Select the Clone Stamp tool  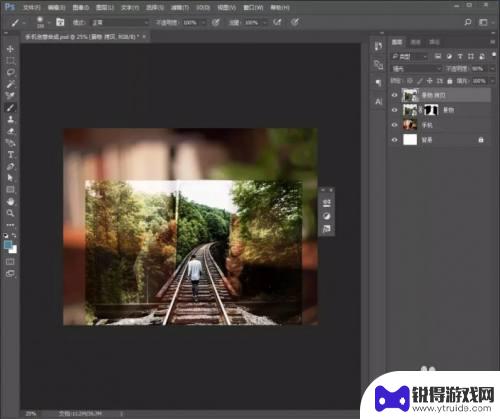coord(10,119)
